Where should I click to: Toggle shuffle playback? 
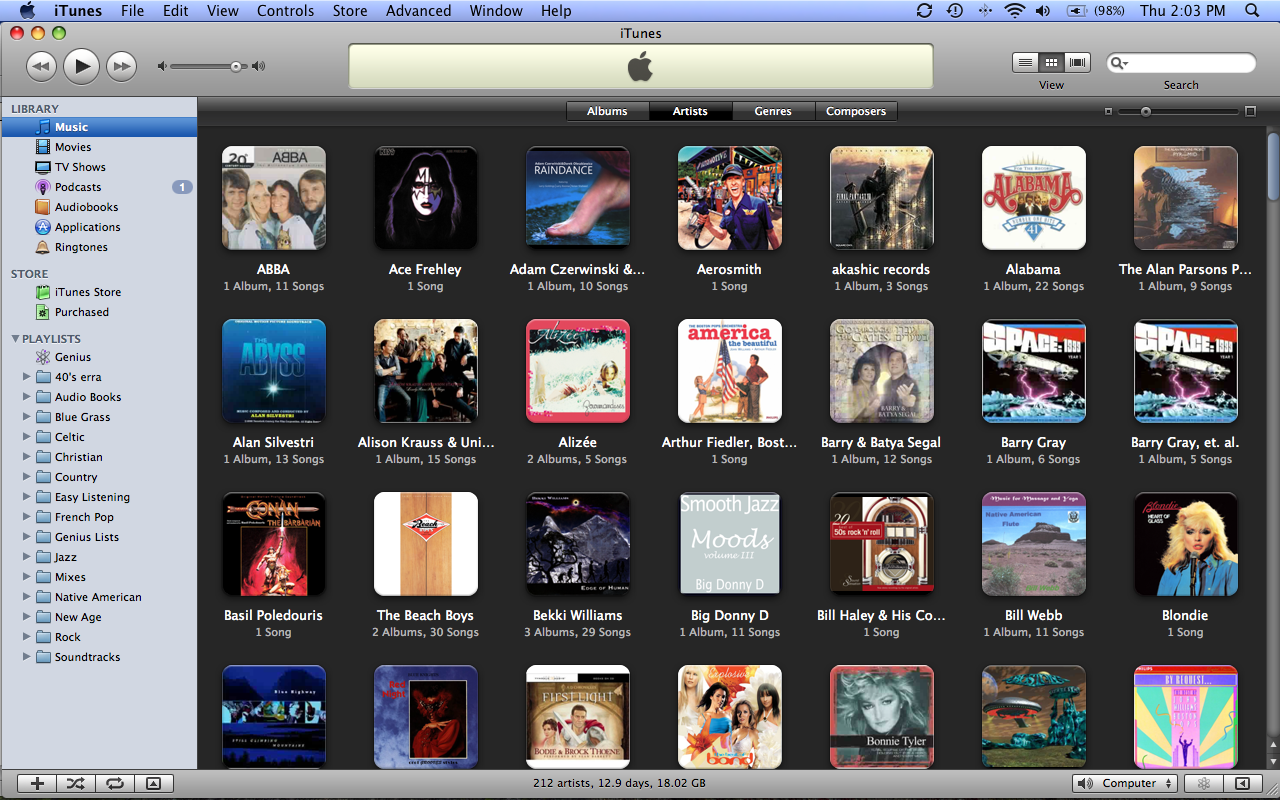[76, 784]
